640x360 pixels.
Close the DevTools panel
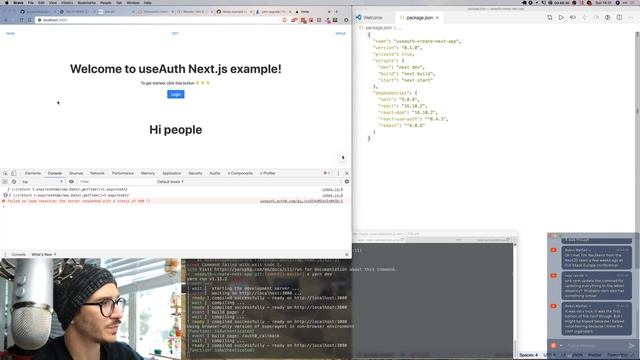[x=347, y=173]
